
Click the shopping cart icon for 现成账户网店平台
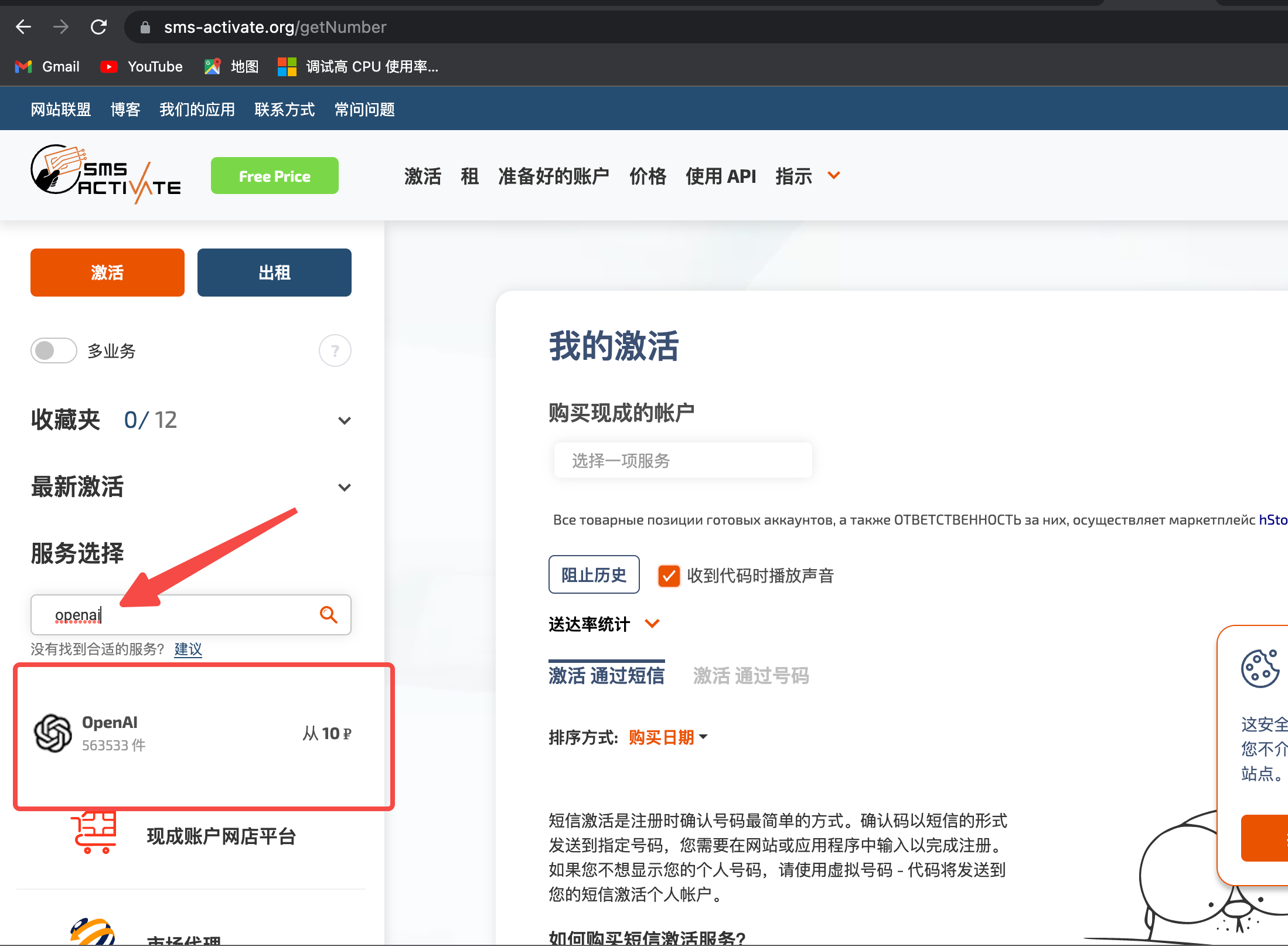[94, 833]
